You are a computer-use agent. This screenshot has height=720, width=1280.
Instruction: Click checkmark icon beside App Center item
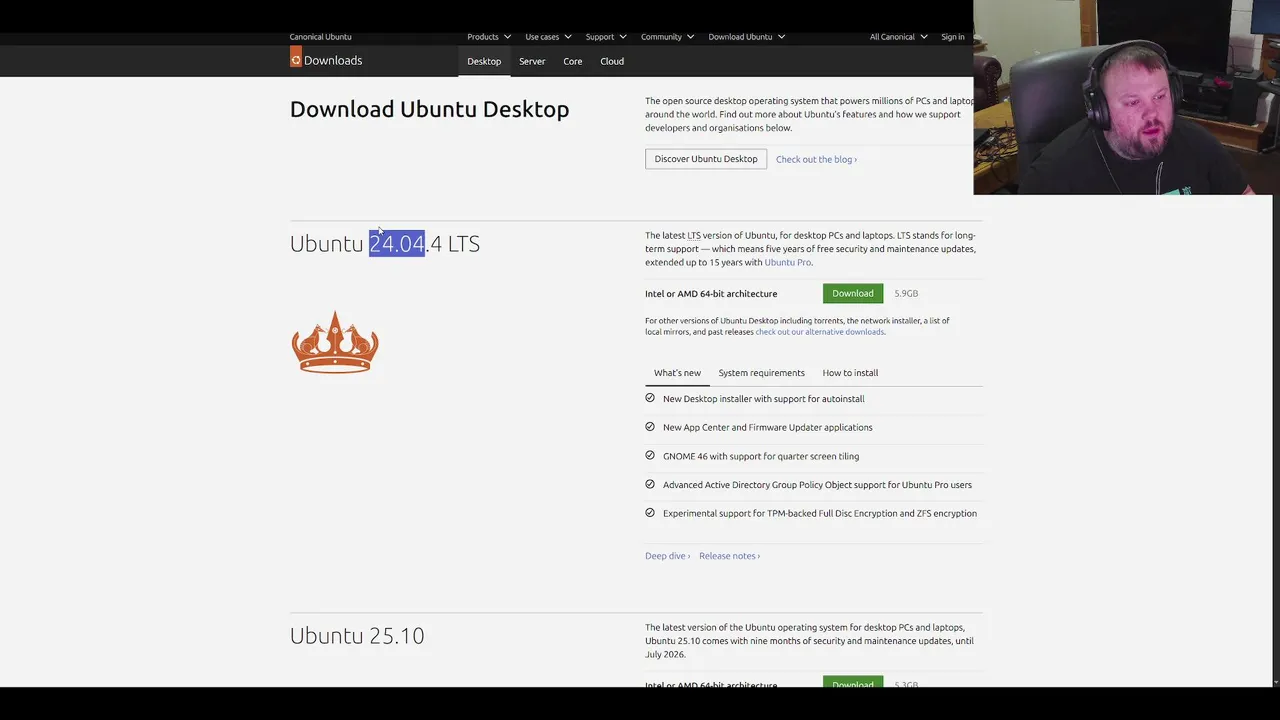pos(650,427)
